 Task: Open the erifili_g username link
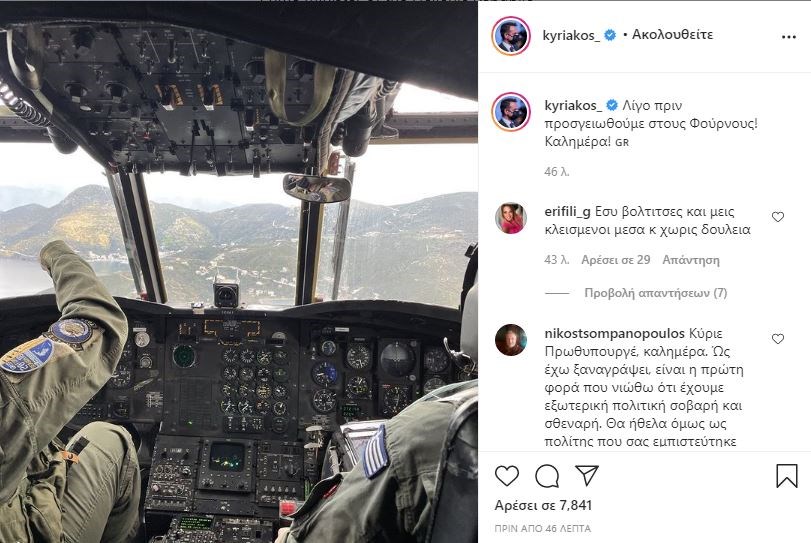567,212
